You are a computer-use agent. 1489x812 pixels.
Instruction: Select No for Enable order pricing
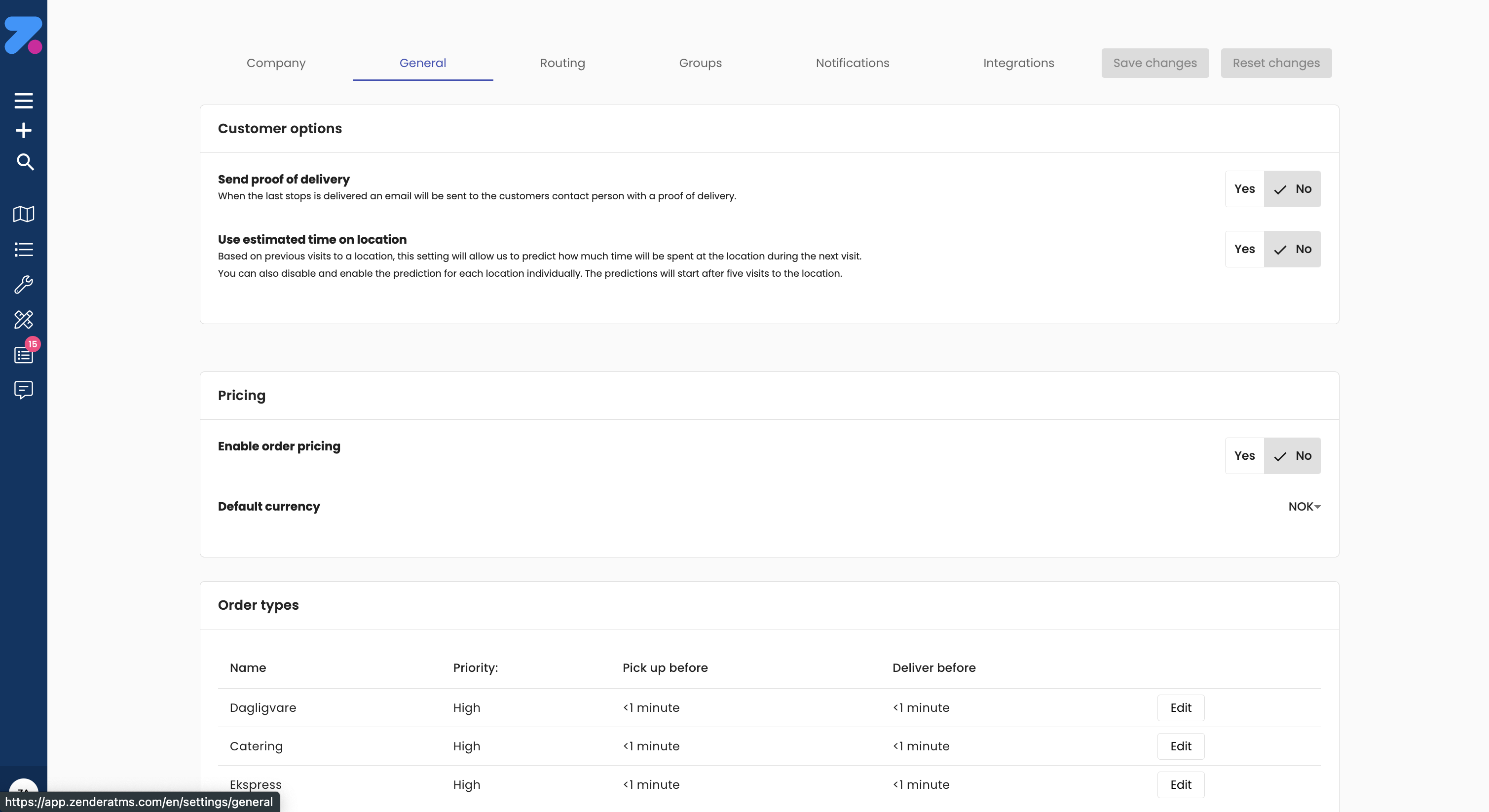pyautogui.click(x=1293, y=456)
